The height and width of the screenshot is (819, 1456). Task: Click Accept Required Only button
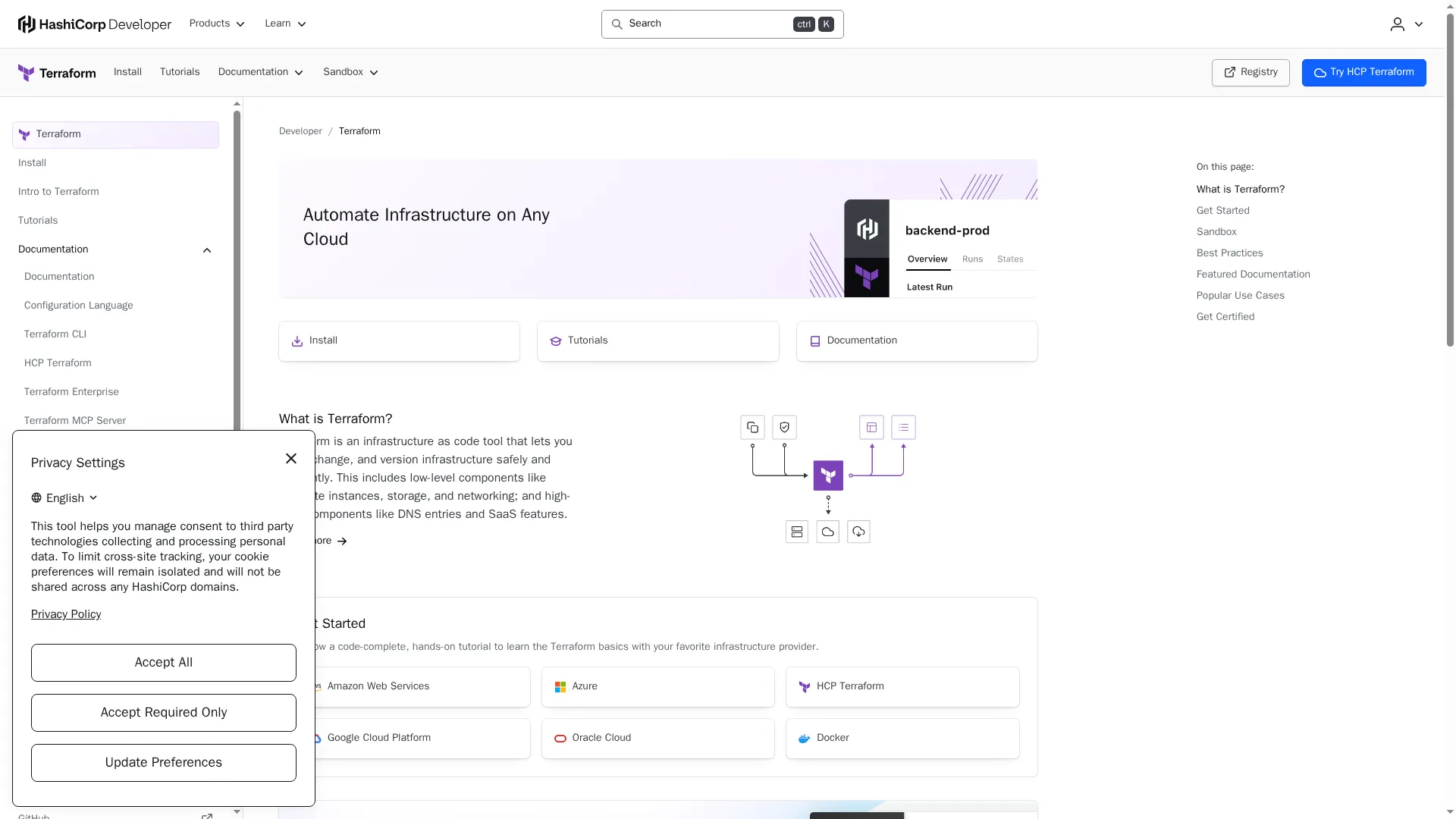click(164, 713)
